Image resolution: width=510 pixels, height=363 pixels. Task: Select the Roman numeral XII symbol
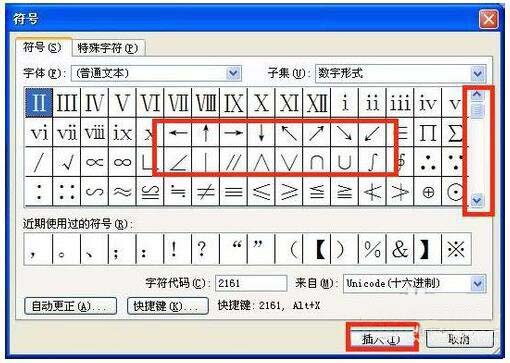(x=317, y=103)
